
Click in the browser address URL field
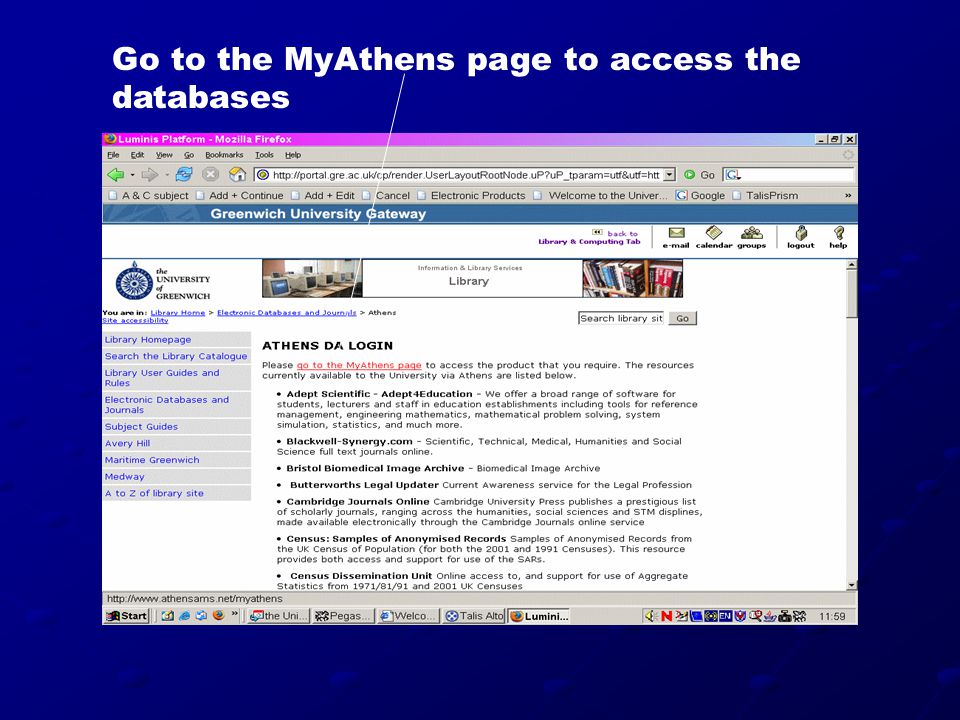(459, 174)
